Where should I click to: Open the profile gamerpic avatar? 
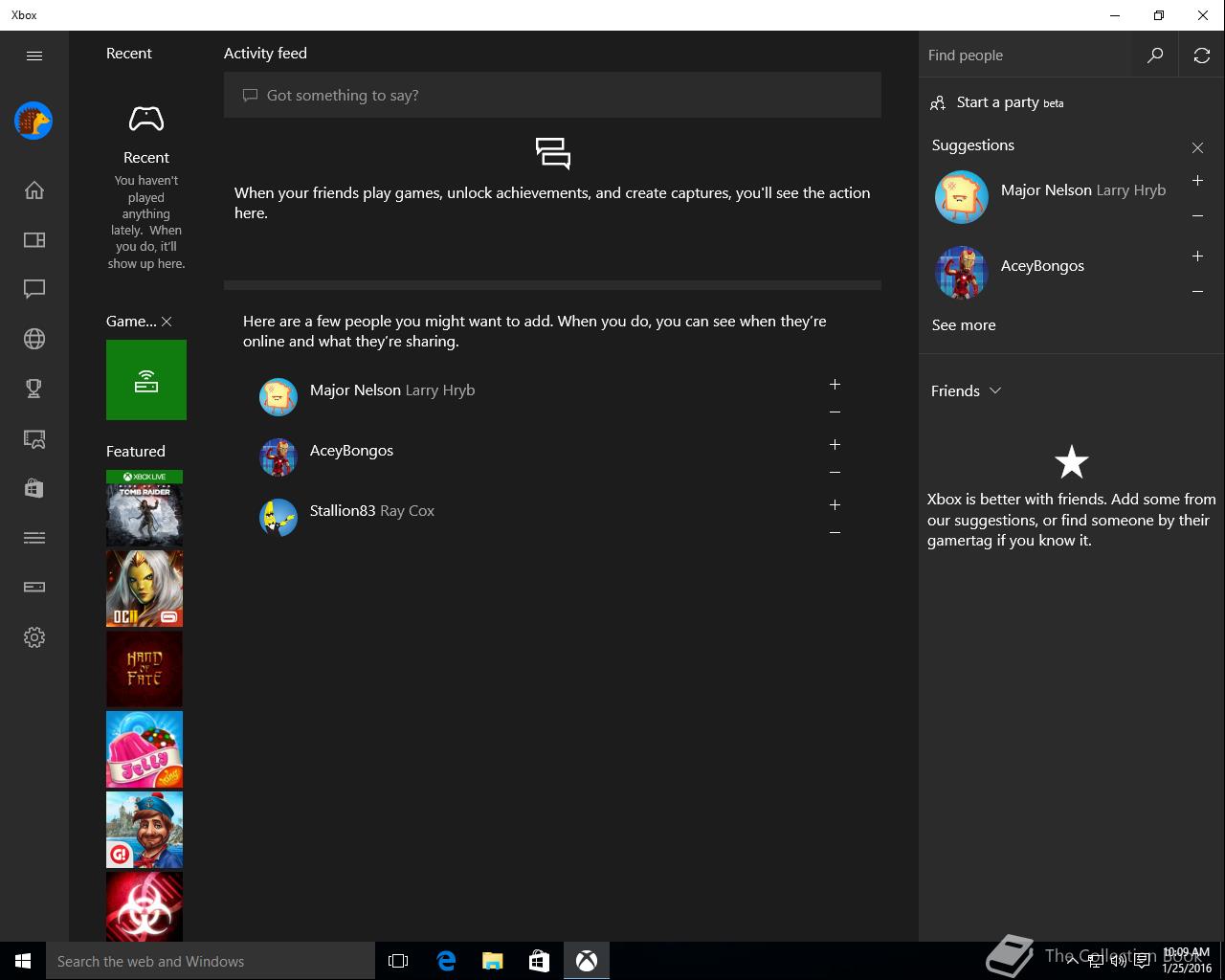33,122
